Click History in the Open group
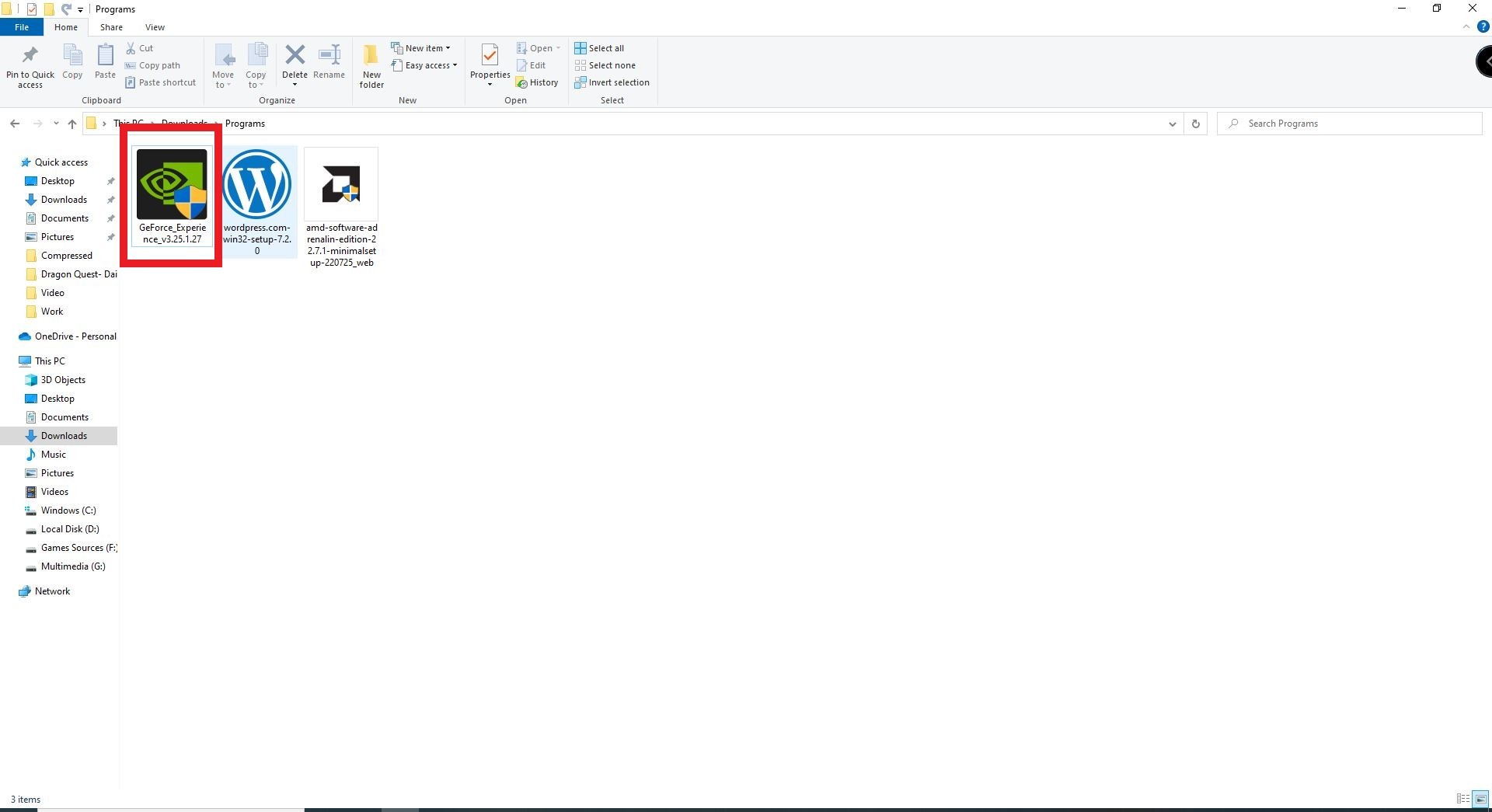1492x812 pixels. pos(537,82)
